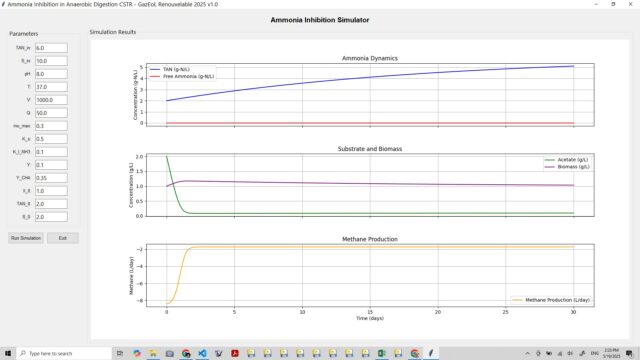Click the 'Simulation Results' panel label
This screenshot has height=360, width=640.
point(113,32)
